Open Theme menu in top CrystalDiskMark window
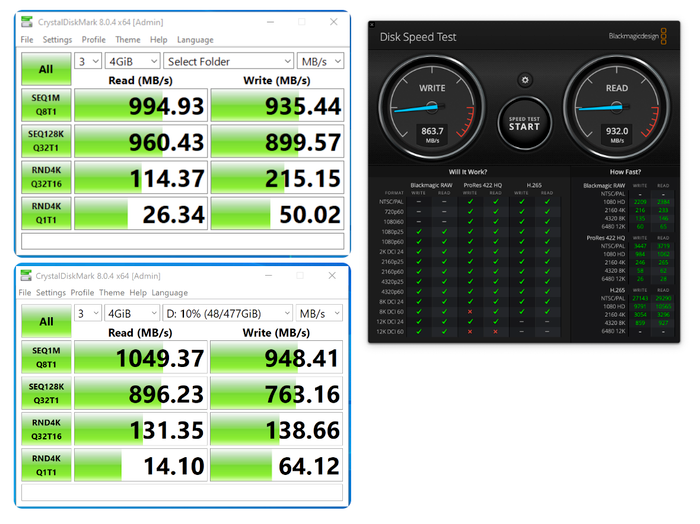The width and height of the screenshot is (700, 524). 128,39
